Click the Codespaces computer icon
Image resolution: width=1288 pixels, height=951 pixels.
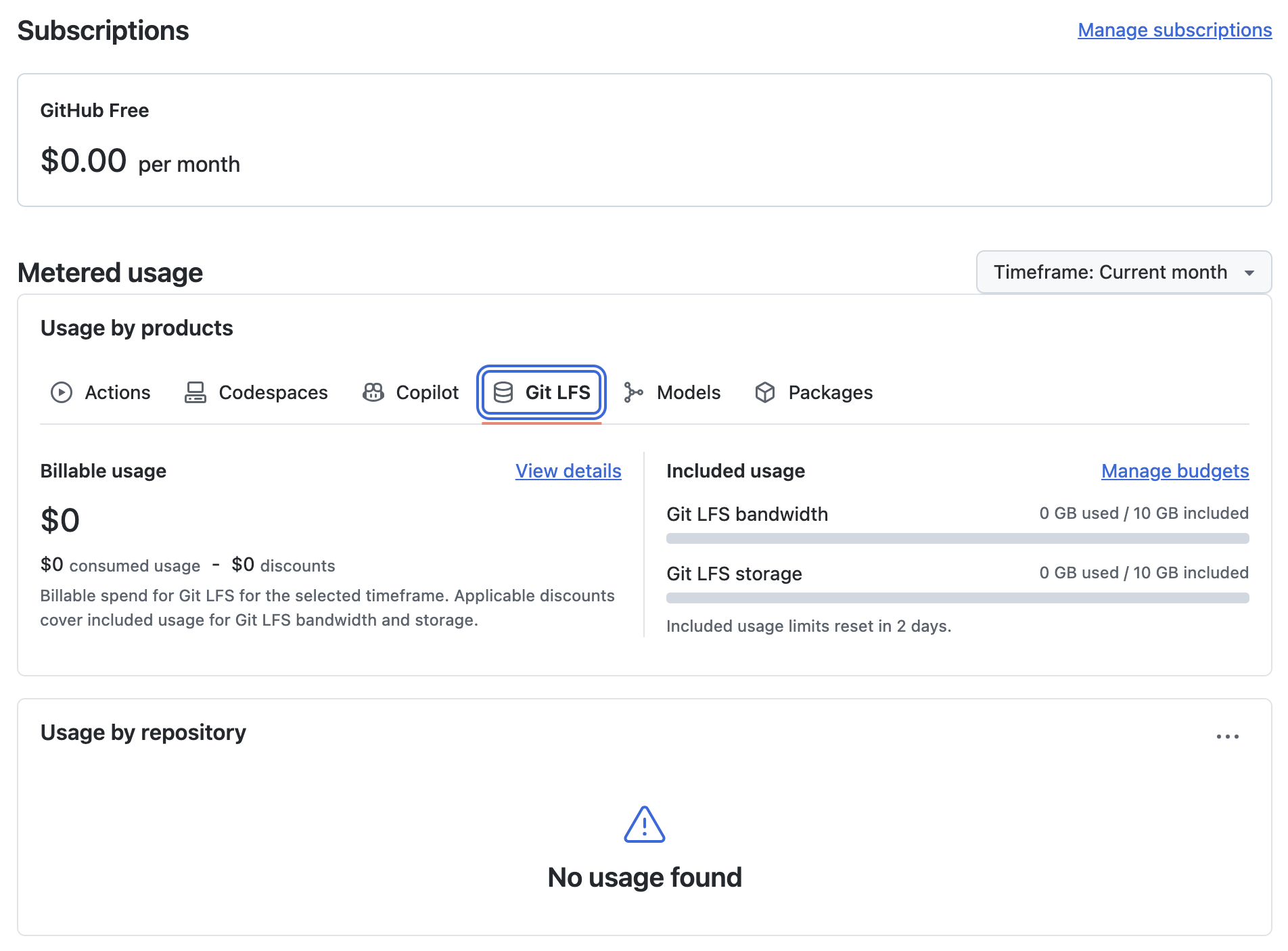(x=195, y=392)
